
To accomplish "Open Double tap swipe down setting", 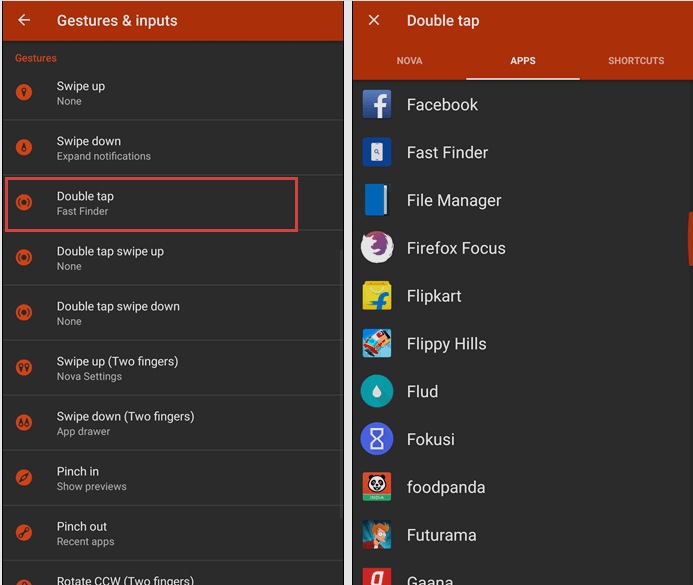I will [x=173, y=313].
